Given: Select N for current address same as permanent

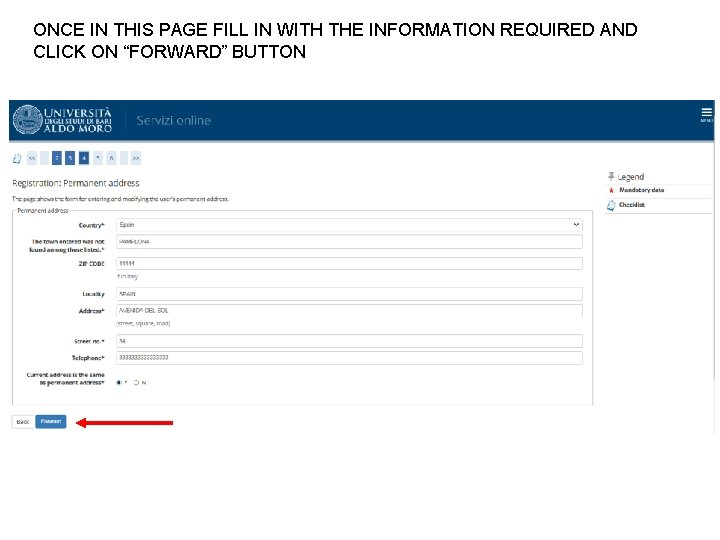Looking at the screenshot, I should click(136, 382).
